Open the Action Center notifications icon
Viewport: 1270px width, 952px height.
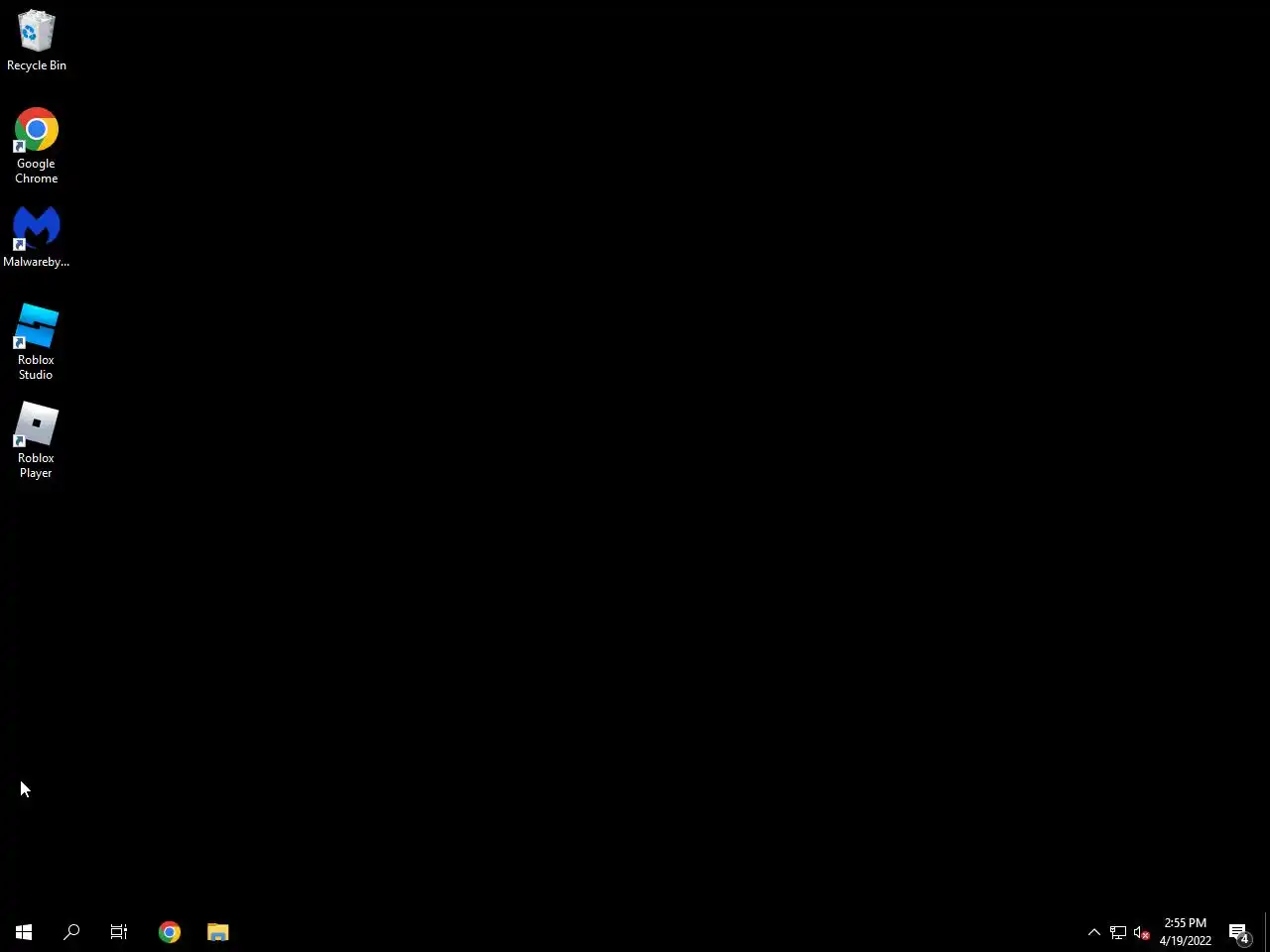tap(1239, 932)
